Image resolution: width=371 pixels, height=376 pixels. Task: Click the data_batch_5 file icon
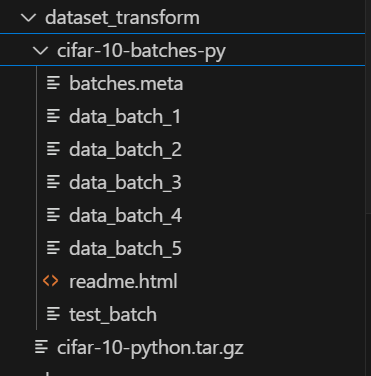pos(53,248)
